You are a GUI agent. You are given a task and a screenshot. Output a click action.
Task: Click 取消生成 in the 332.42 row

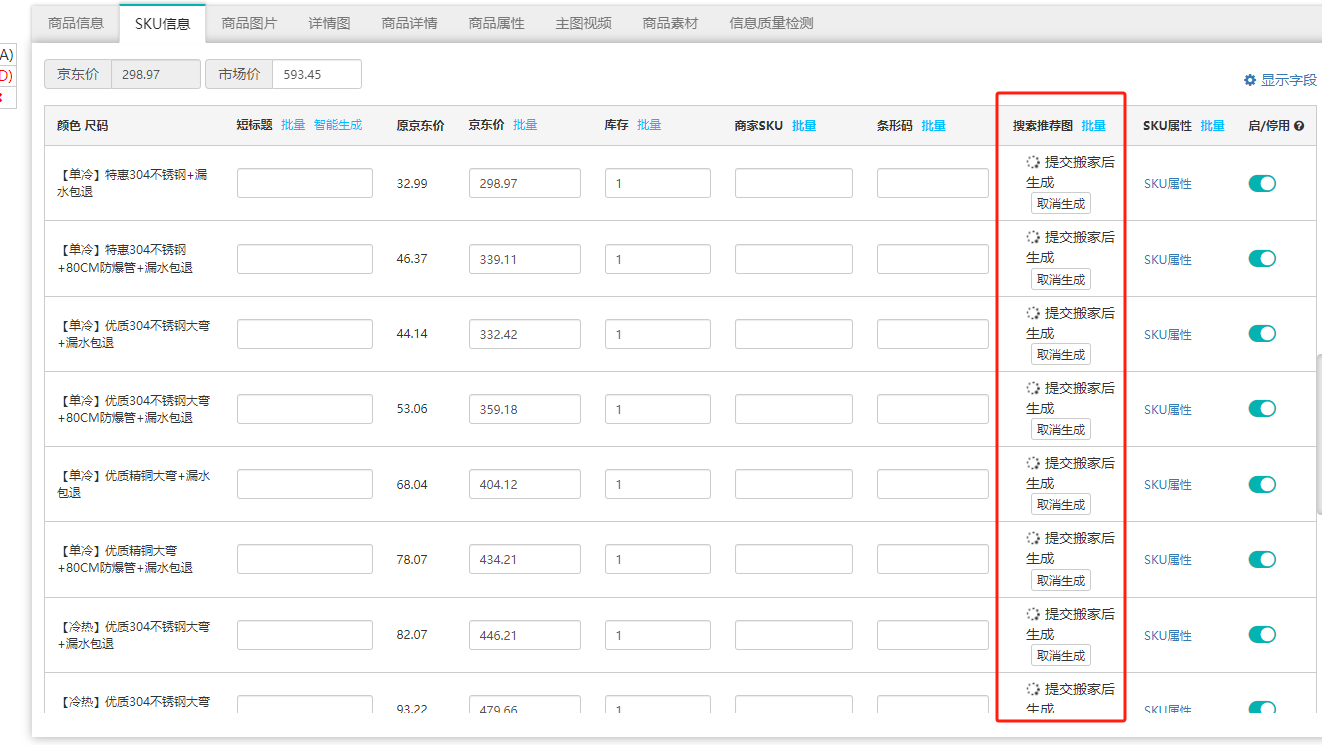point(1060,355)
